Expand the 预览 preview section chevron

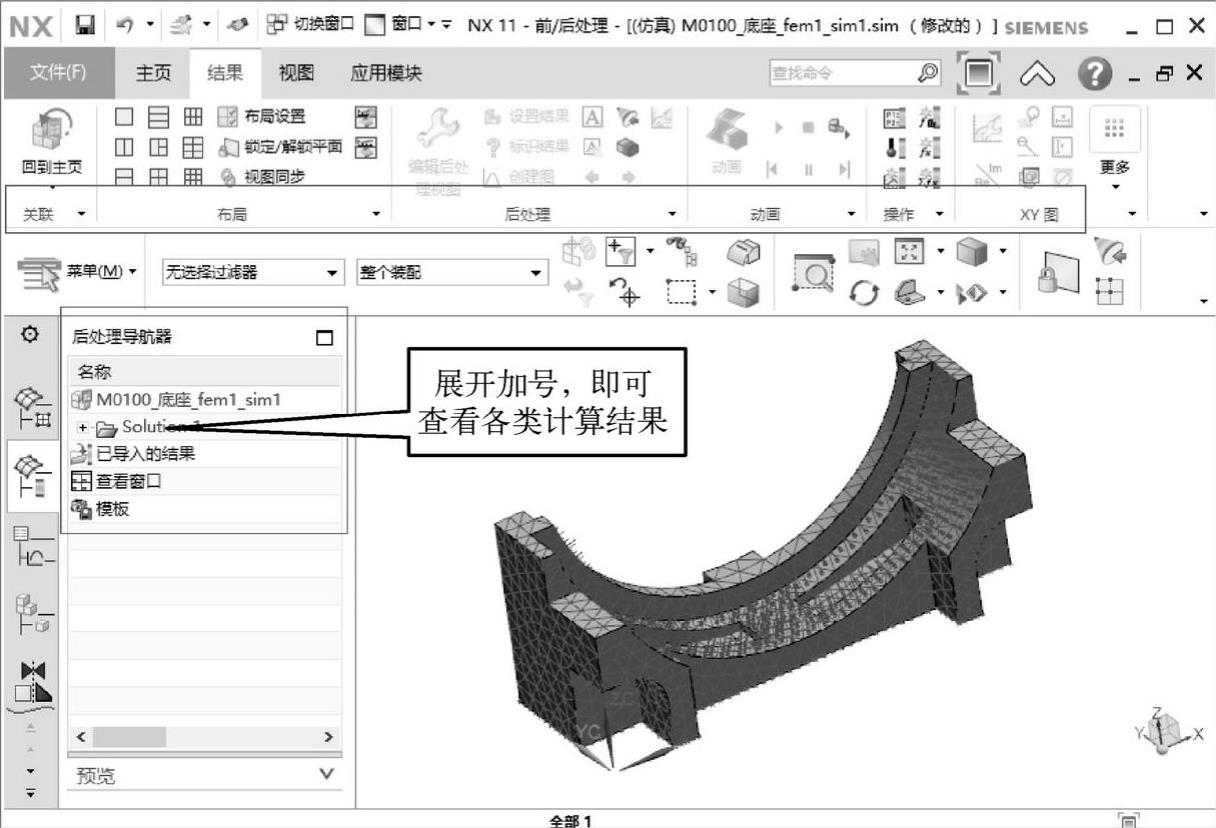pyautogui.click(x=326, y=774)
